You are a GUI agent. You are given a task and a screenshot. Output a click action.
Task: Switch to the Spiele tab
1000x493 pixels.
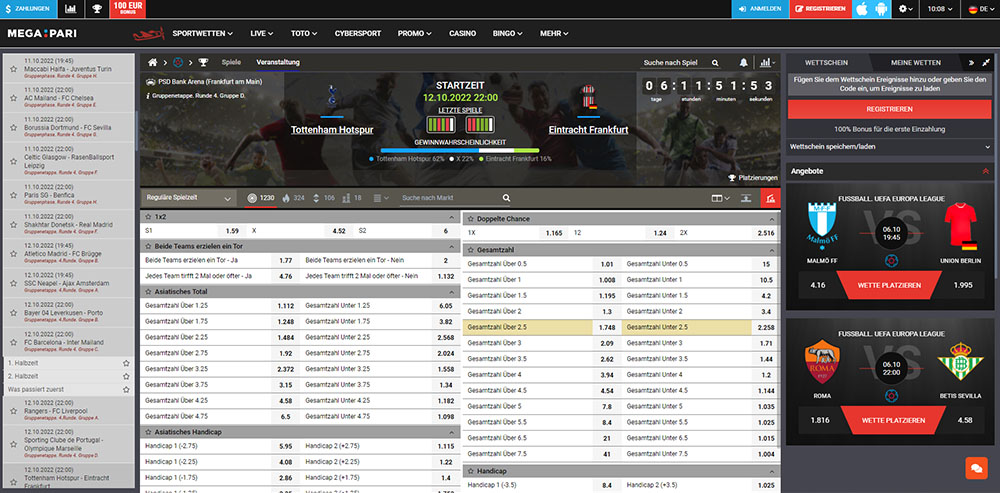coord(231,63)
